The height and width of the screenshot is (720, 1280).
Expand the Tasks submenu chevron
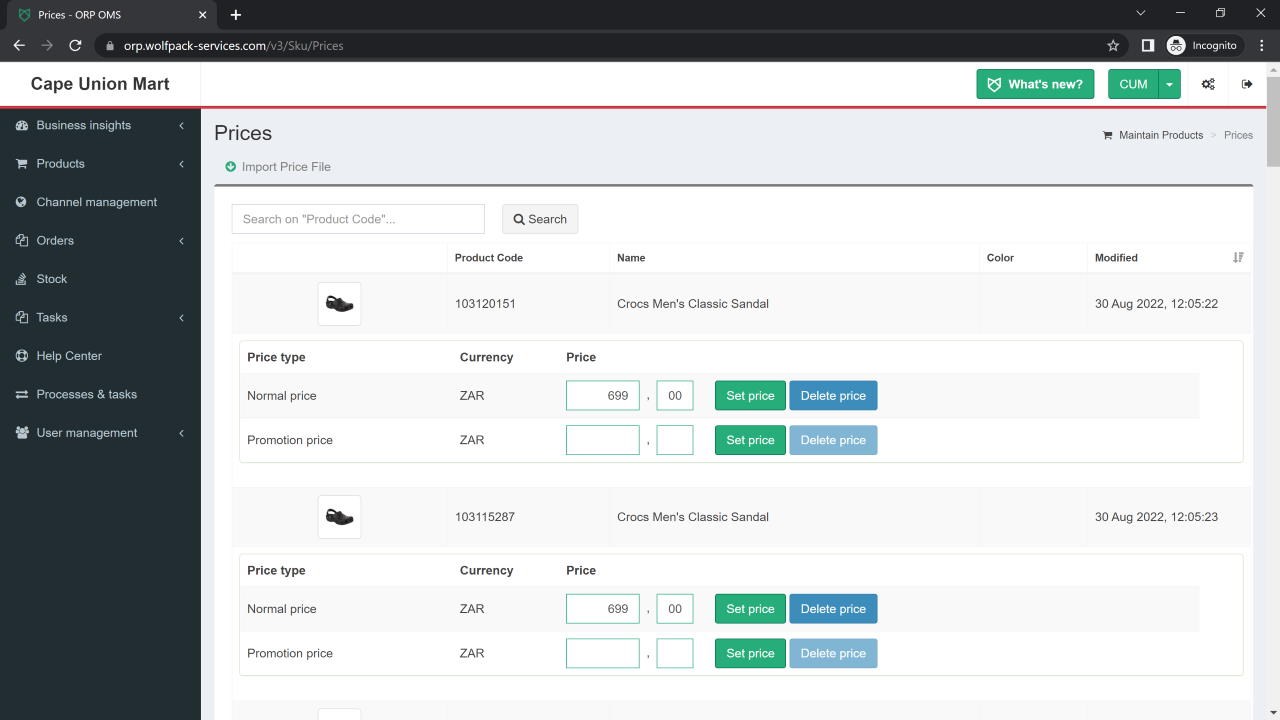[x=181, y=318]
